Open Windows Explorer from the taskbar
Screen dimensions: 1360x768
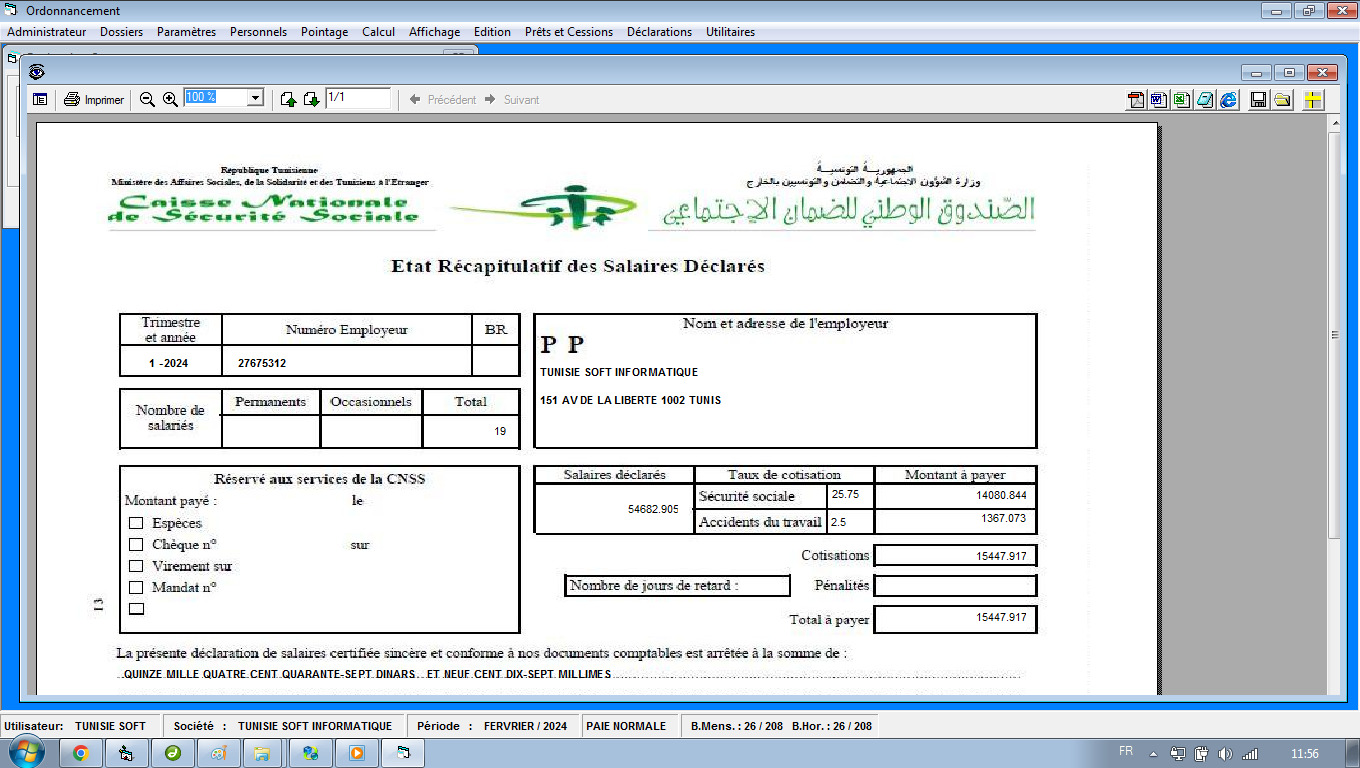tap(263, 752)
